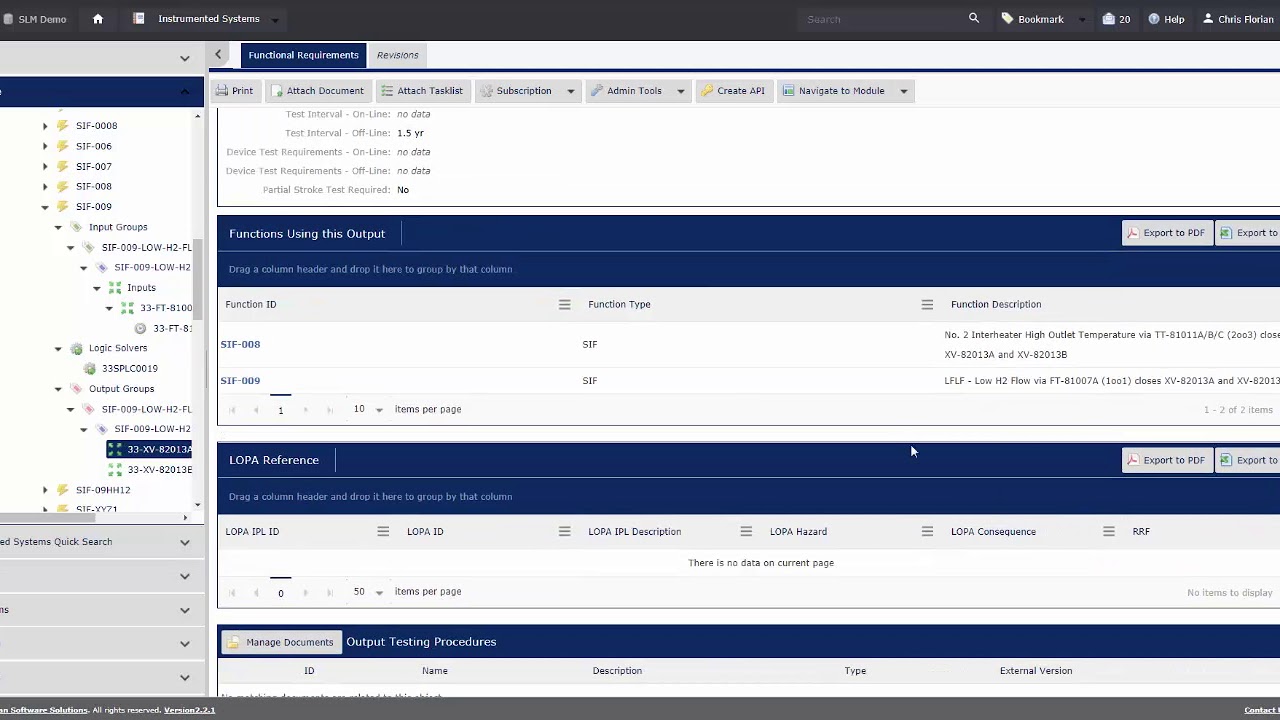This screenshot has width=1280, height=720.
Task: Expand the Logic Solvers tree node
Action: (x=58, y=348)
